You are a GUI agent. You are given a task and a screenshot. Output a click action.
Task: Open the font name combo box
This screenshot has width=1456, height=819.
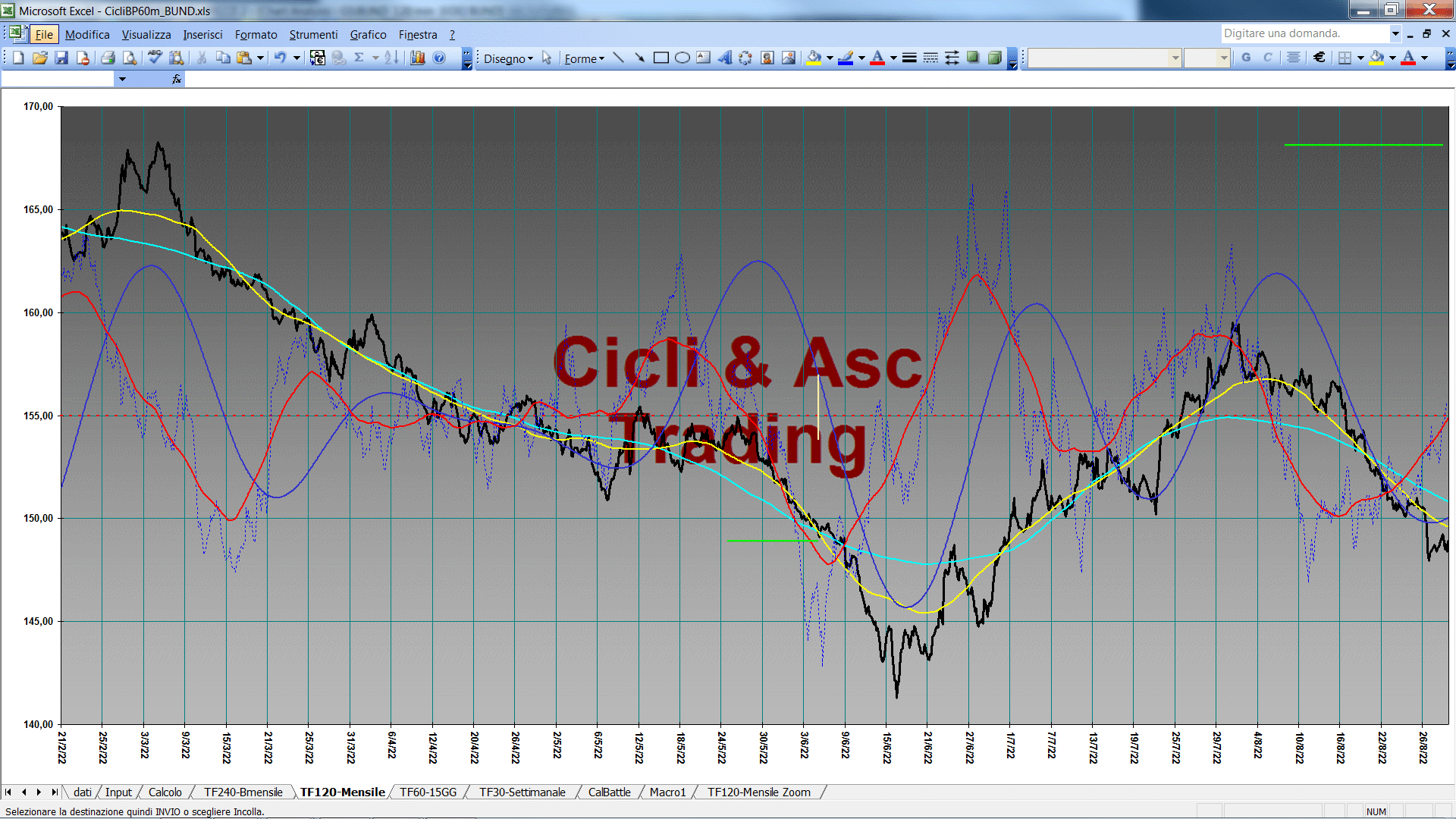point(1104,58)
